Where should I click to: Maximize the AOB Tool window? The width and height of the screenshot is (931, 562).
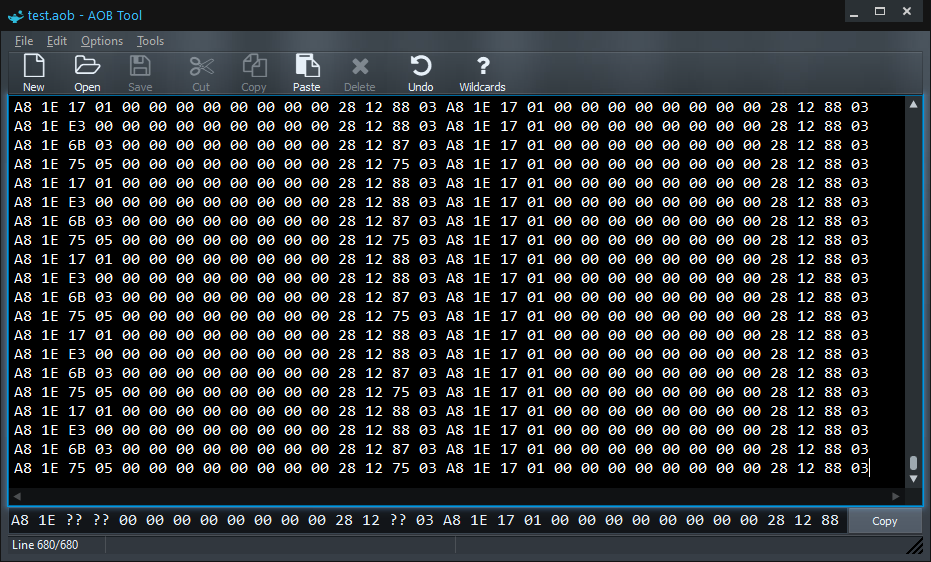[880, 12]
